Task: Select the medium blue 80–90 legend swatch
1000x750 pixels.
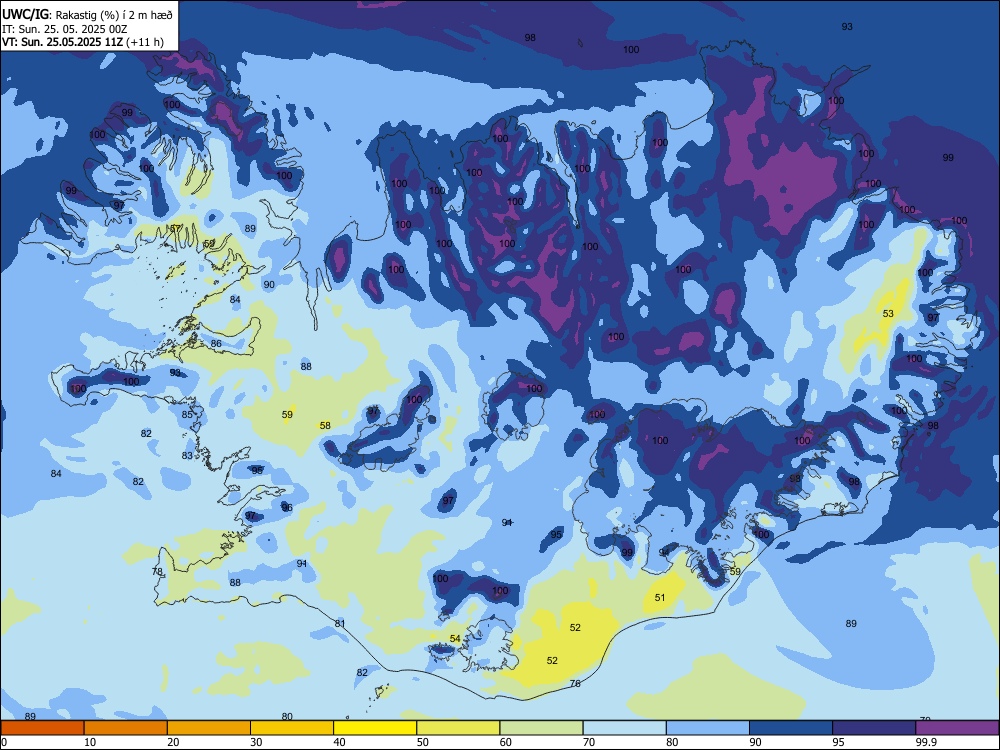Action: coord(708,728)
